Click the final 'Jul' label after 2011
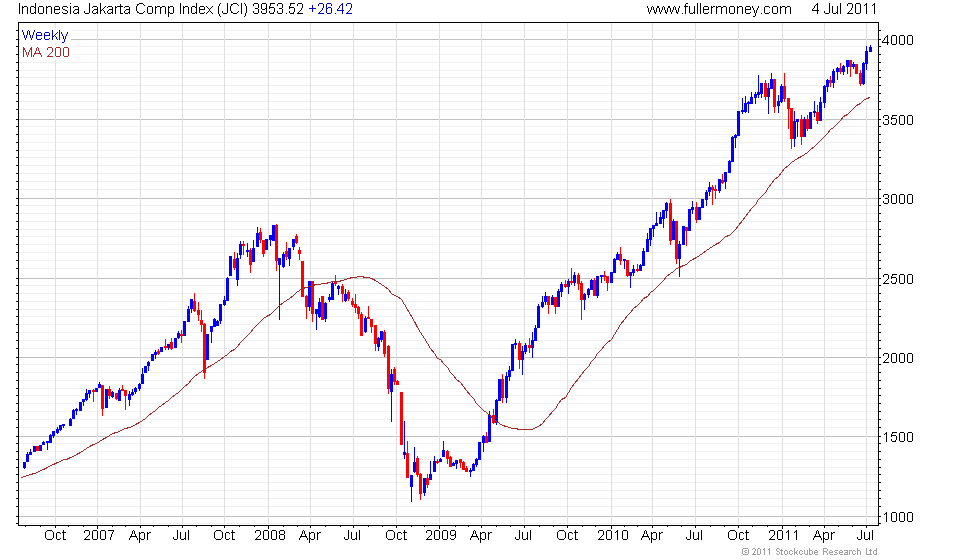 tap(865, 536)
